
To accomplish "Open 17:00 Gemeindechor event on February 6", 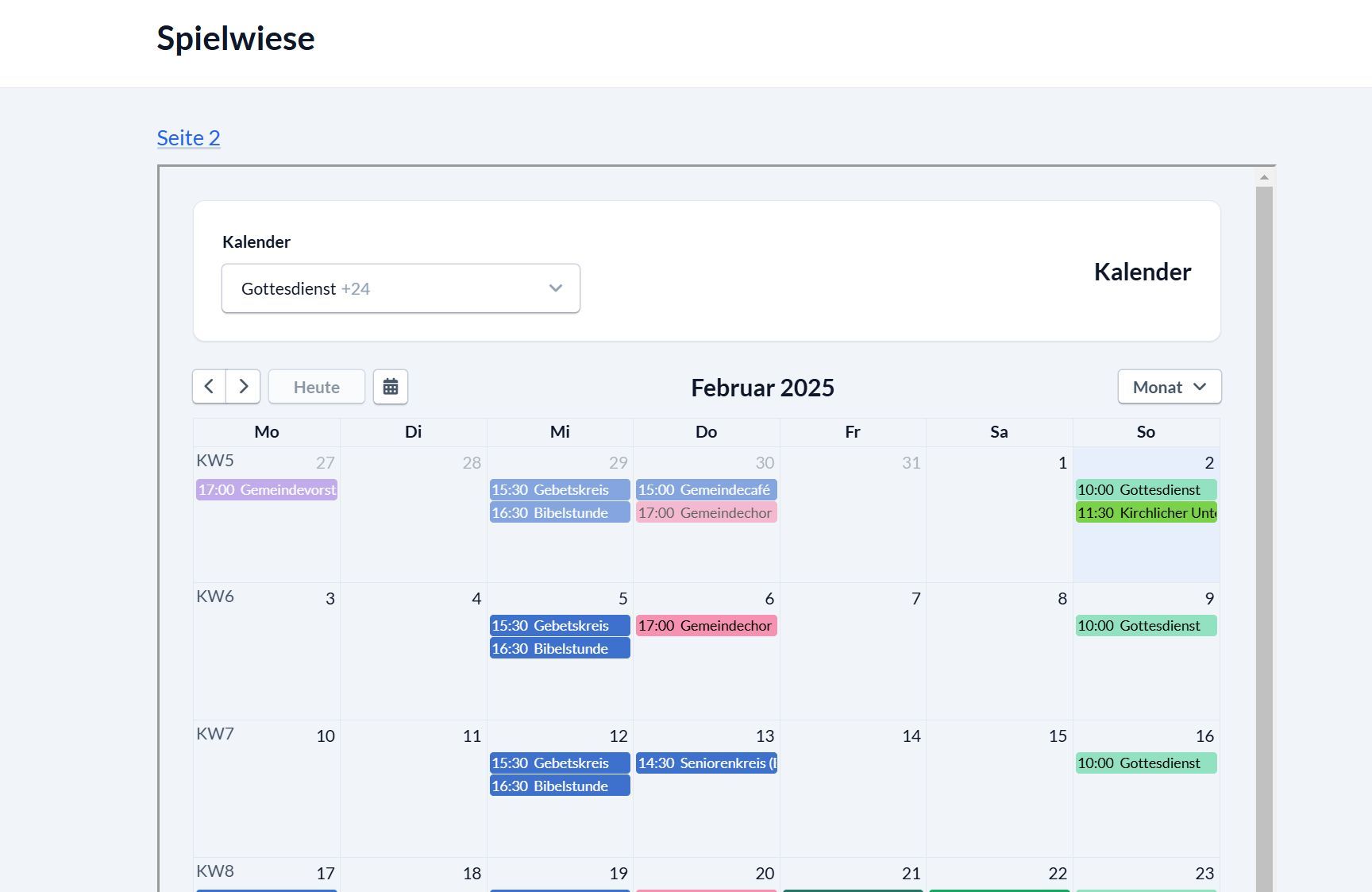I will (707, 626).
